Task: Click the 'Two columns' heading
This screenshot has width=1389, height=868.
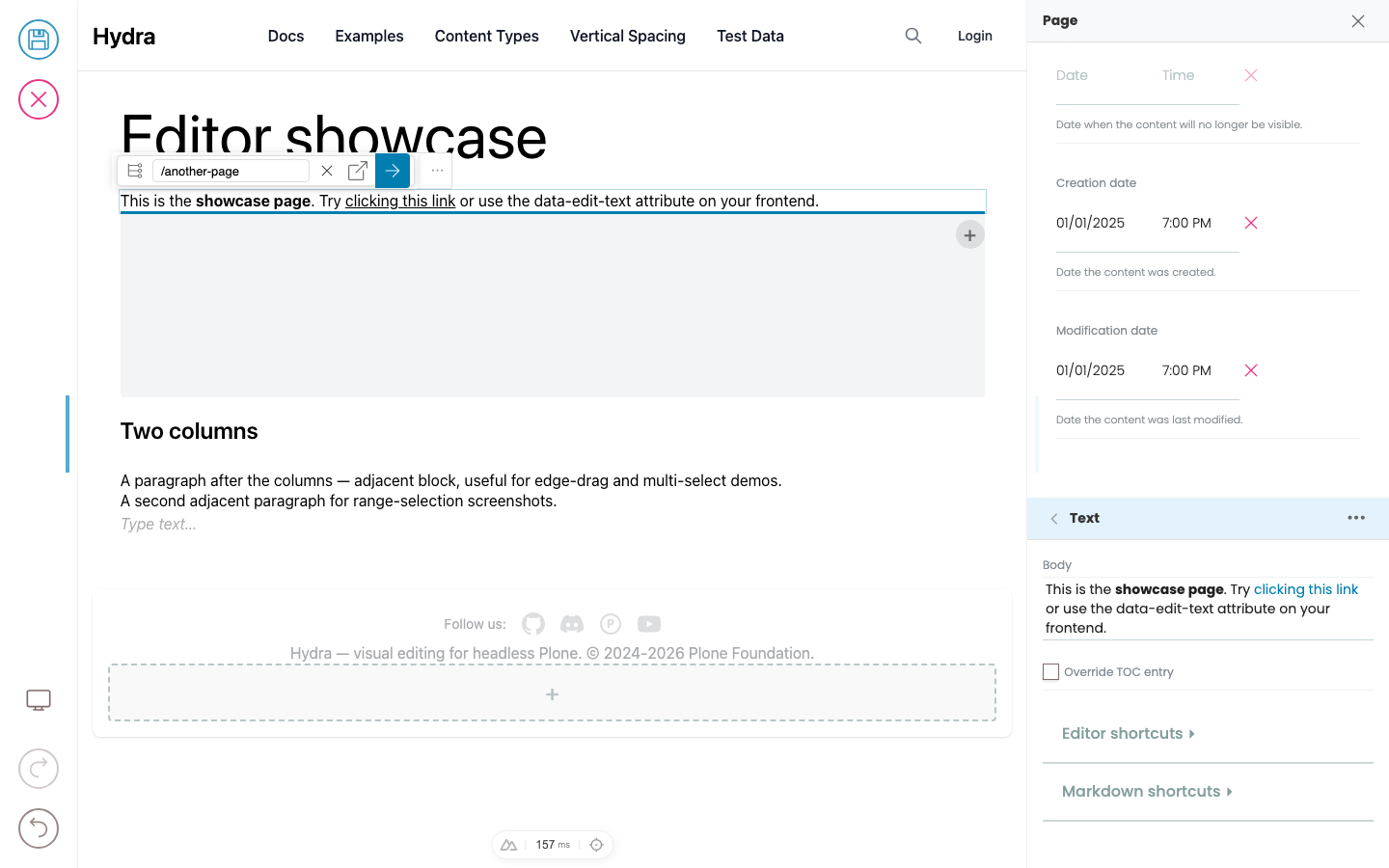Action: (x=189, y=431)
